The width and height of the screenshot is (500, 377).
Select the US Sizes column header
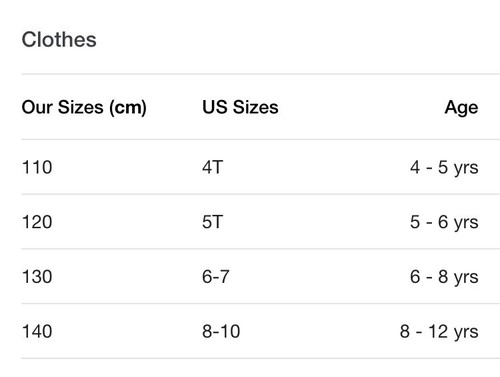click(x=240, y=107)
